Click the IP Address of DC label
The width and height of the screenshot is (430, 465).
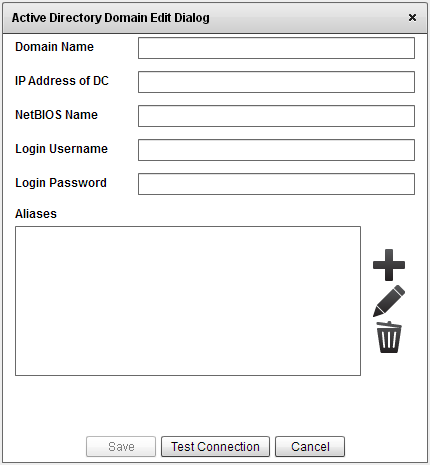62,81
